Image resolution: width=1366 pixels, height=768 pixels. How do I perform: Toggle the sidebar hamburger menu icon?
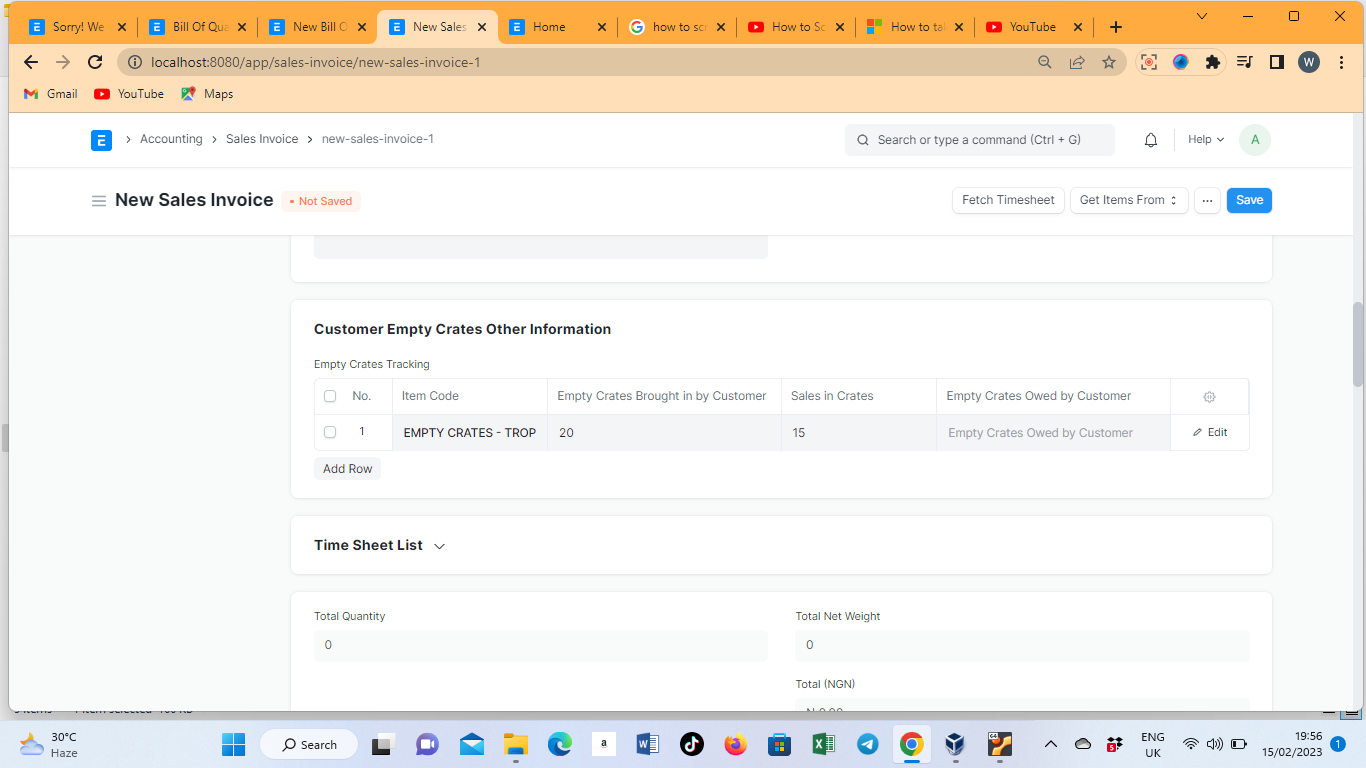point(99,201)
